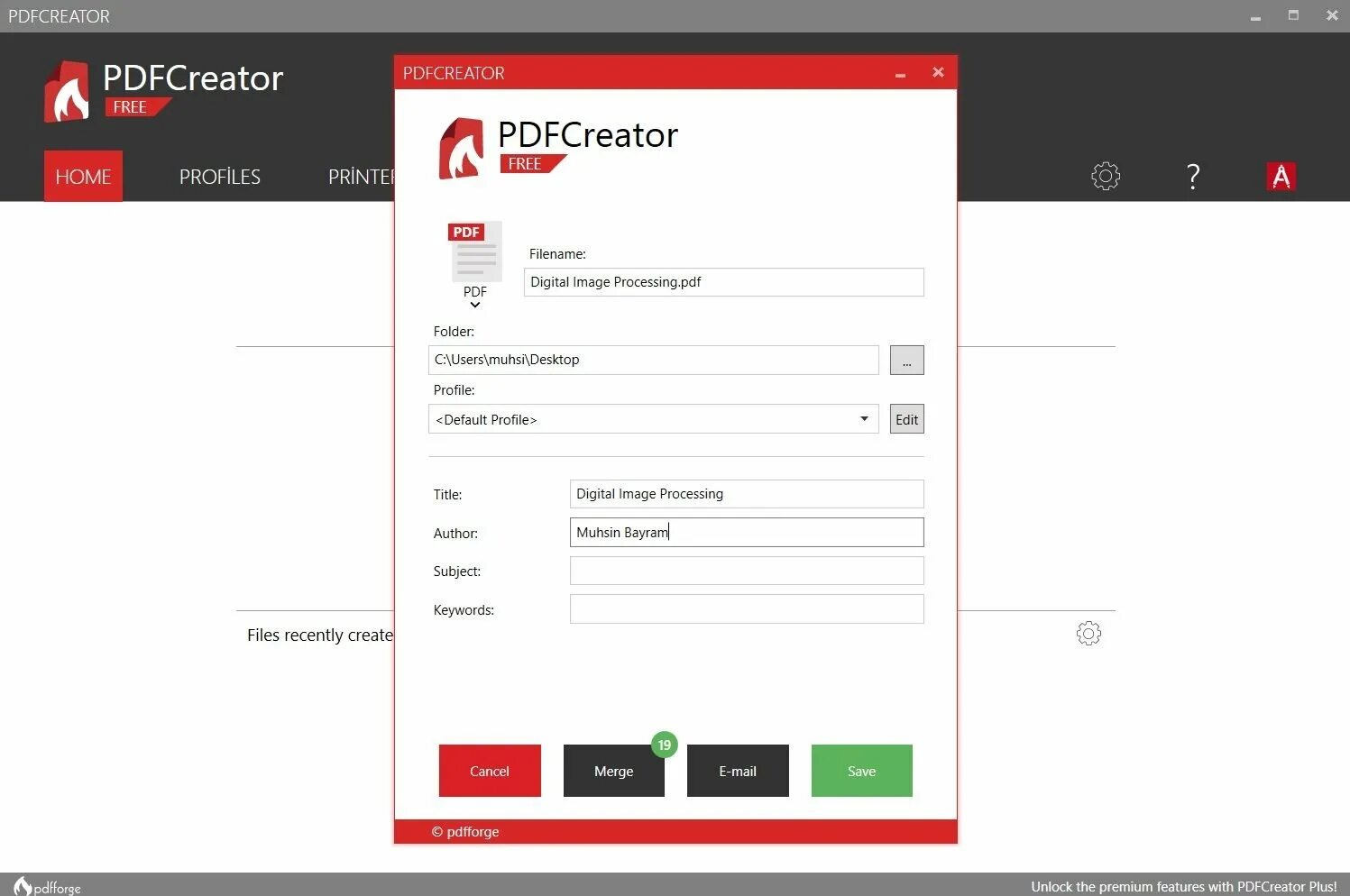1350x896 pixels.
Task: Click Edit button next to profile
Action: pos(907,419)
